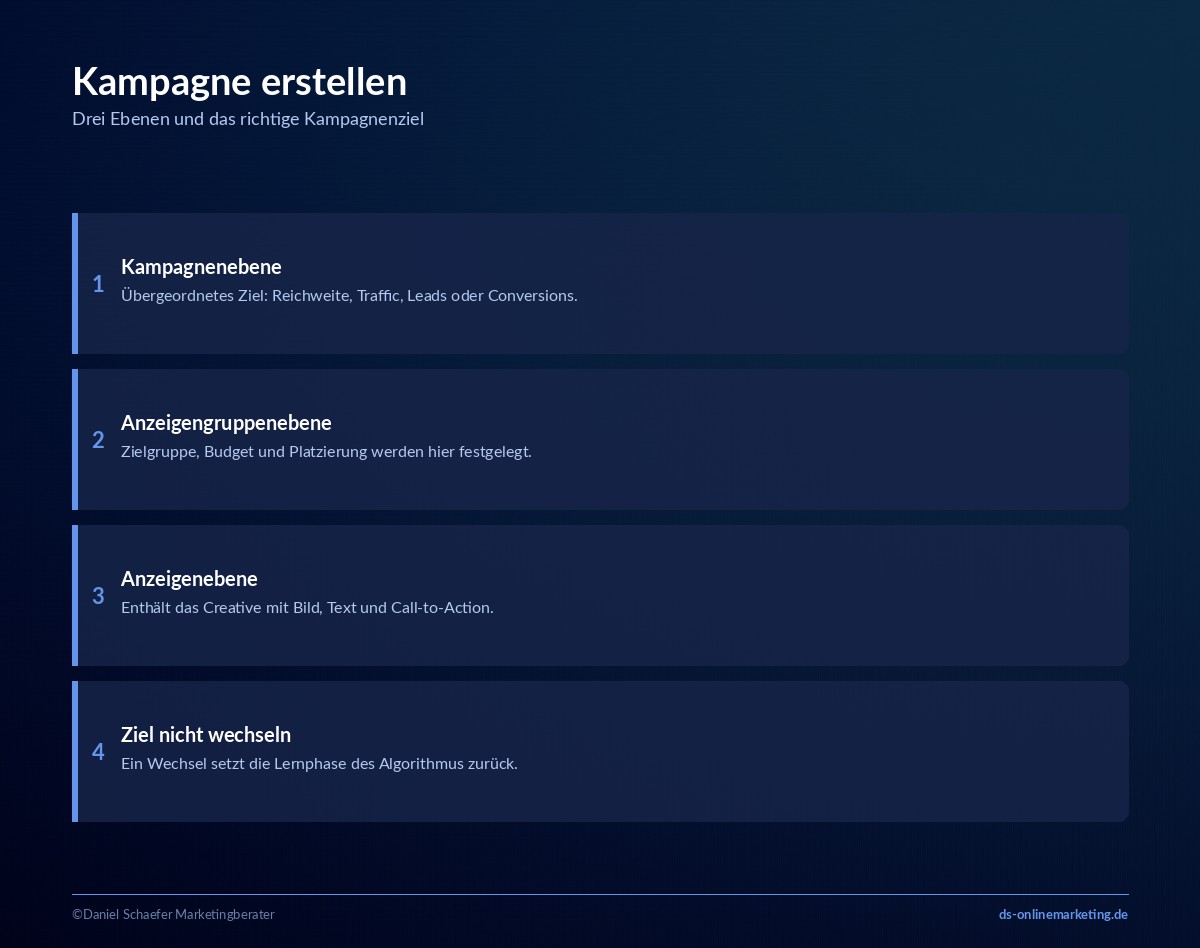Select the 'Ziel nicht wechseln' heading
Viewport: 1200px width, 948px height.
pyautogui.click(x=206, y=734)
